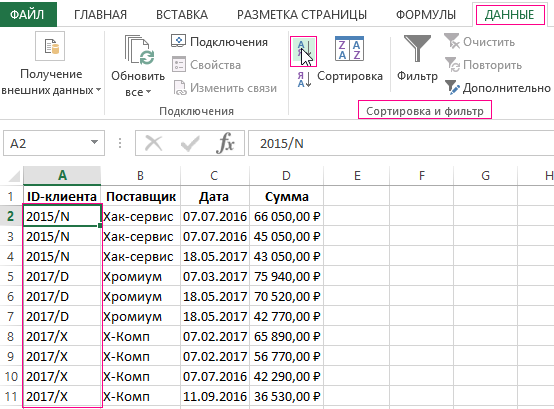Click the fx insert function icon

pyautogui.click(x=225, y=143)
